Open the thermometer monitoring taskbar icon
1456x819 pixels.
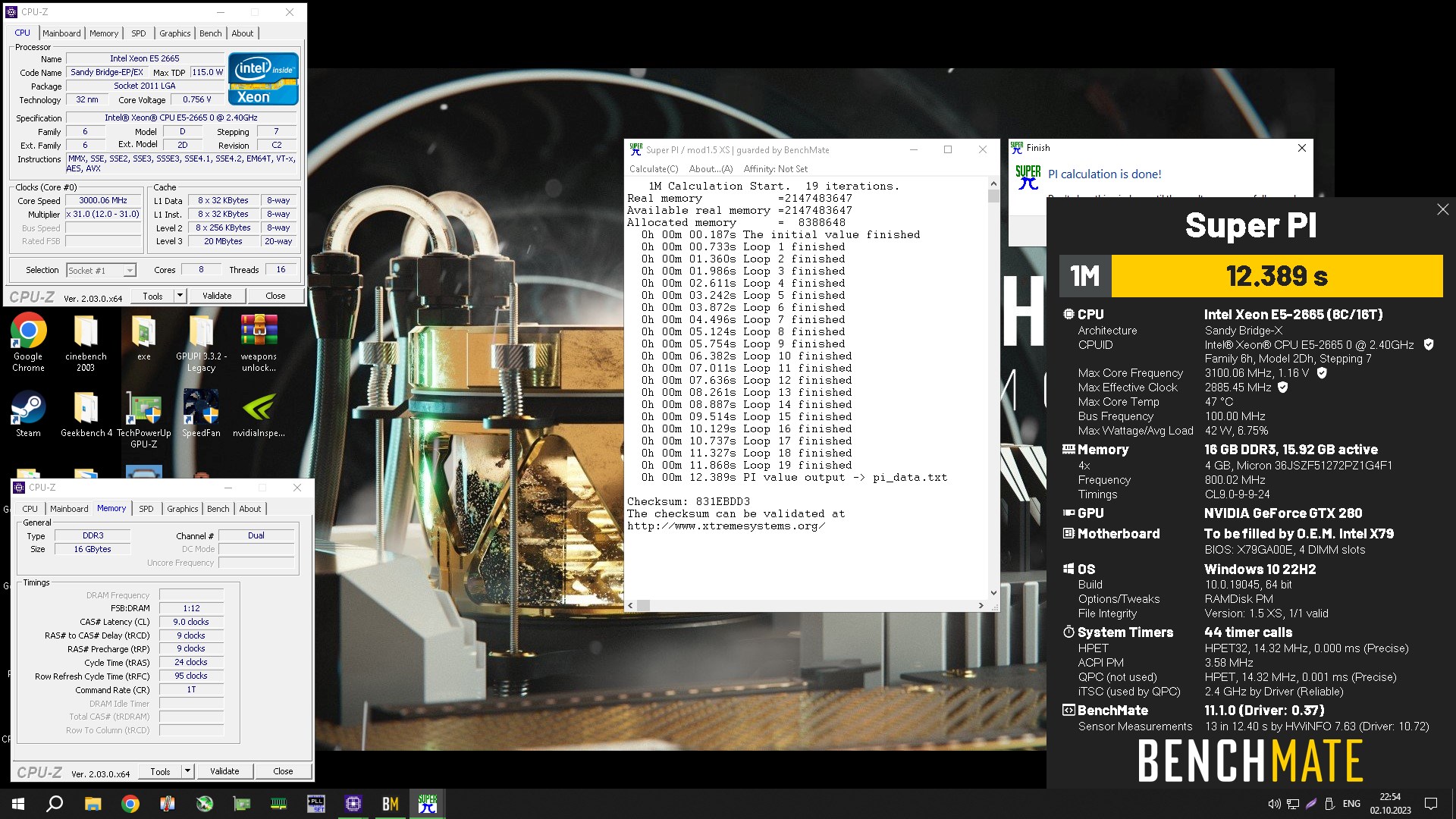pyautogui.click(x=168, y=804)
